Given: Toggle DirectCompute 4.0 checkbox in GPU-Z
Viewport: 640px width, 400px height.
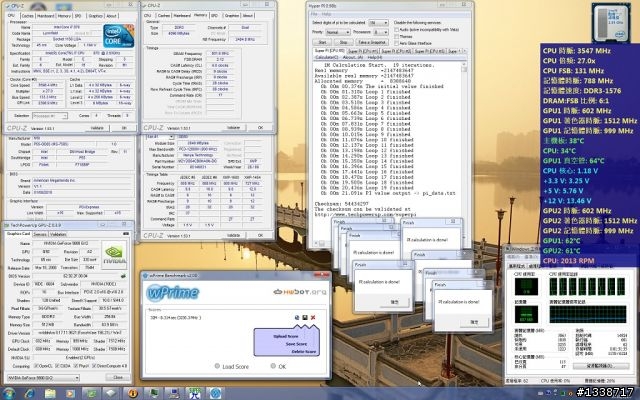Looking at the screenshot, I should click(94, 366).
